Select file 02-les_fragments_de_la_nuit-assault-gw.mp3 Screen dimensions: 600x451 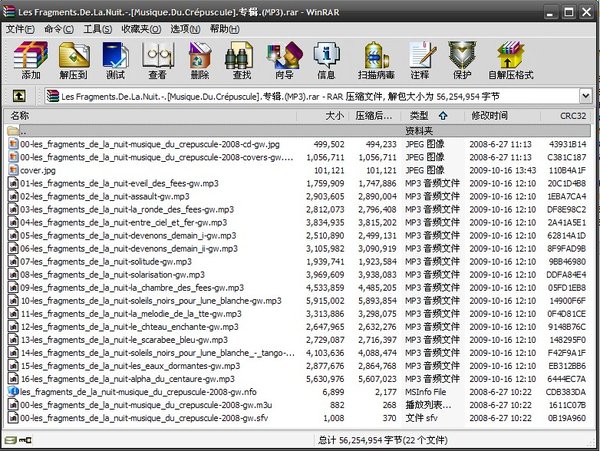[104, 196]
